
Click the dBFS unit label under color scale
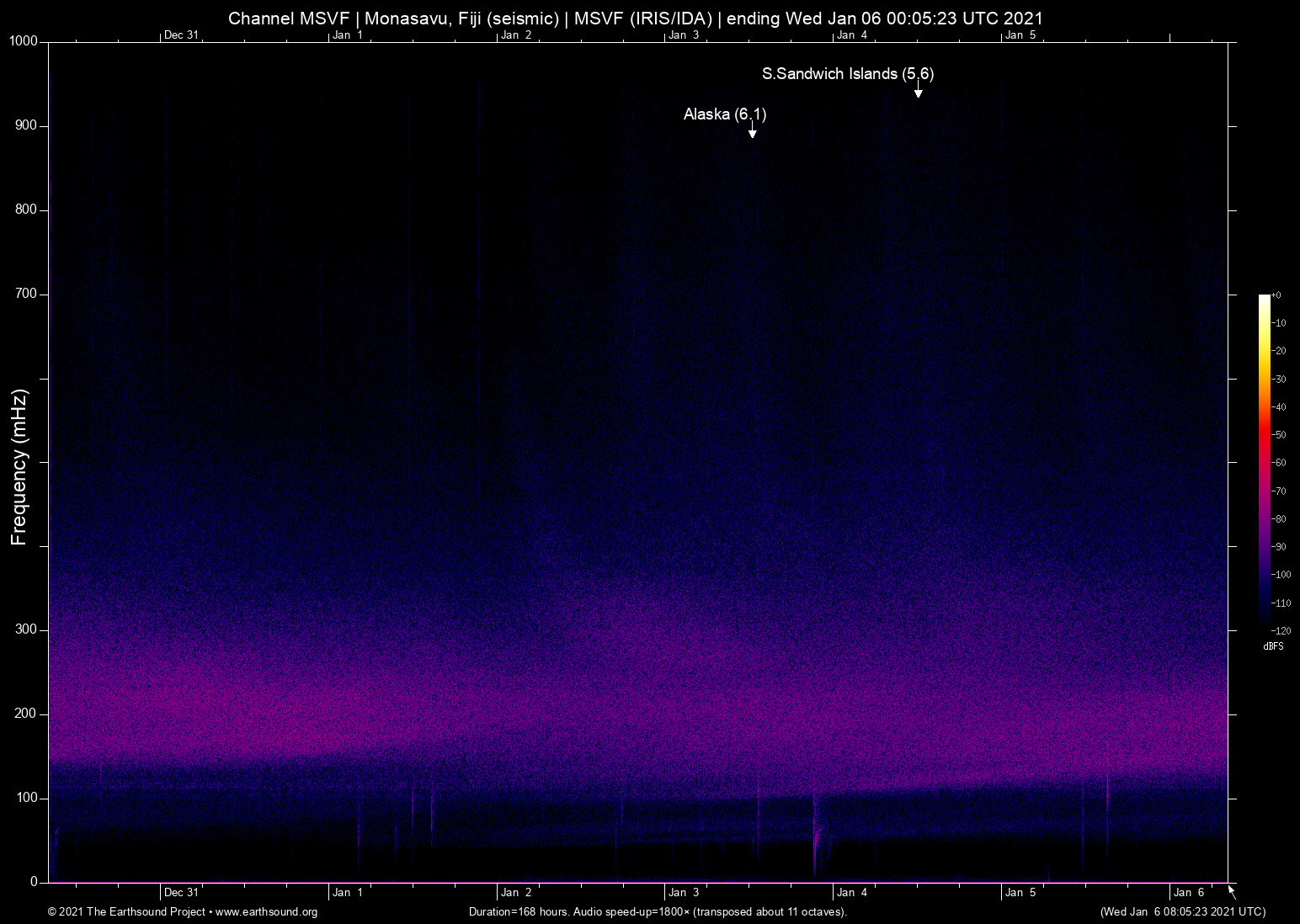(x=1273, y=646)
